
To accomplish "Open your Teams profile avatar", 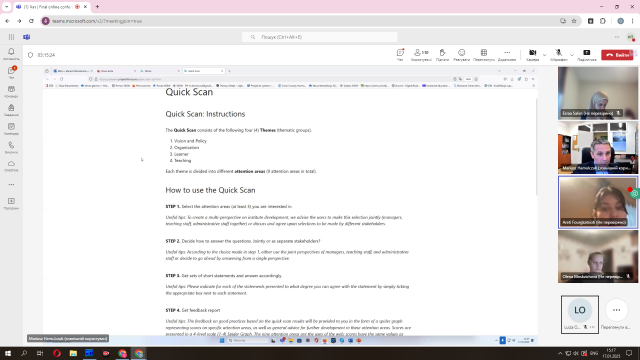I will pyautogui.click(x=631, y=37).
